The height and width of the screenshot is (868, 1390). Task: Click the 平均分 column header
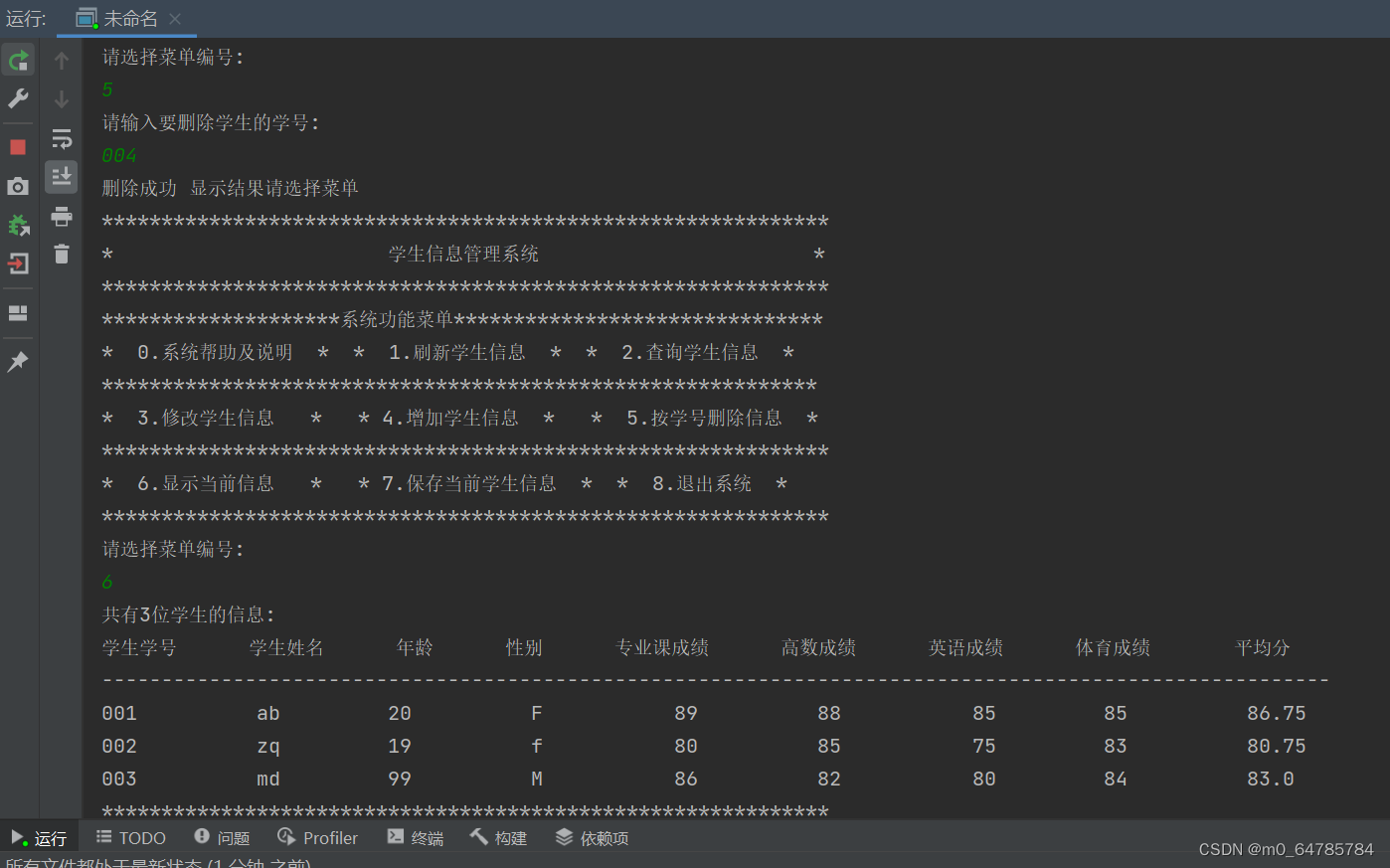[1263, 647]
